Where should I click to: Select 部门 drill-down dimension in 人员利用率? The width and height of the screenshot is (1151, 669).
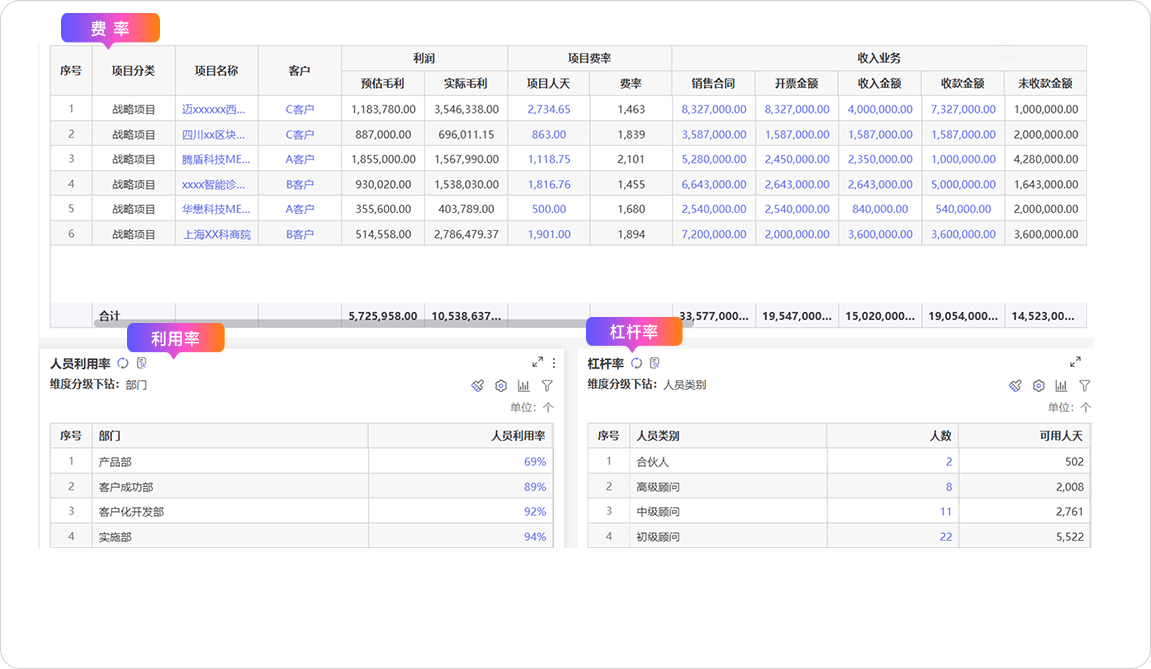coord(136,385)
